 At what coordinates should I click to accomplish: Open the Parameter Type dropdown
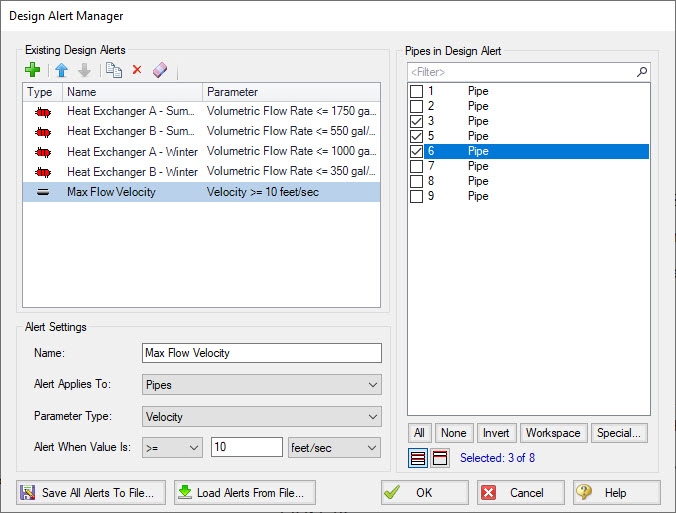click(x=262, y=416)
